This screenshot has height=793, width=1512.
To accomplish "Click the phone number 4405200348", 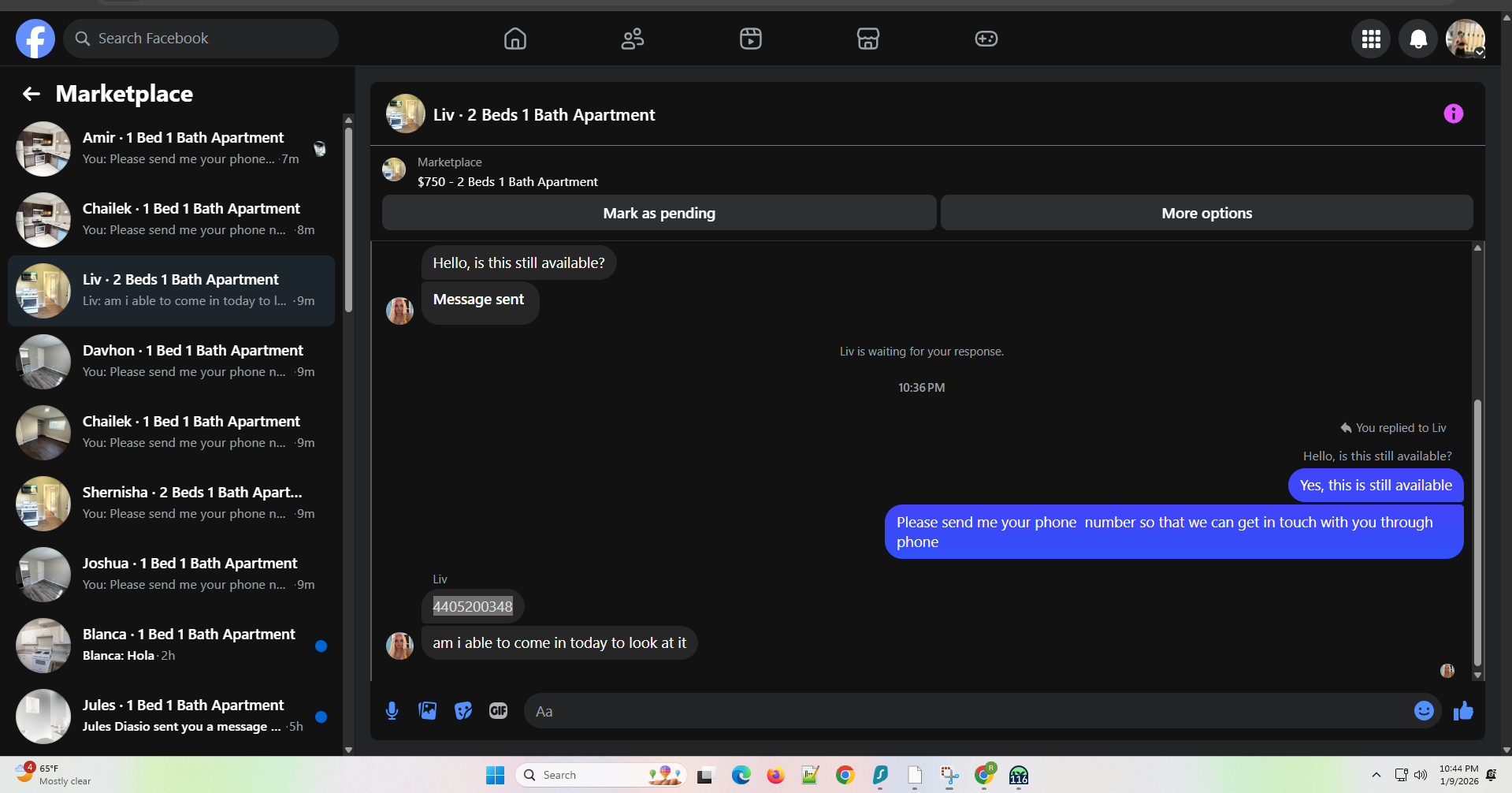I will tap(473, 607).
